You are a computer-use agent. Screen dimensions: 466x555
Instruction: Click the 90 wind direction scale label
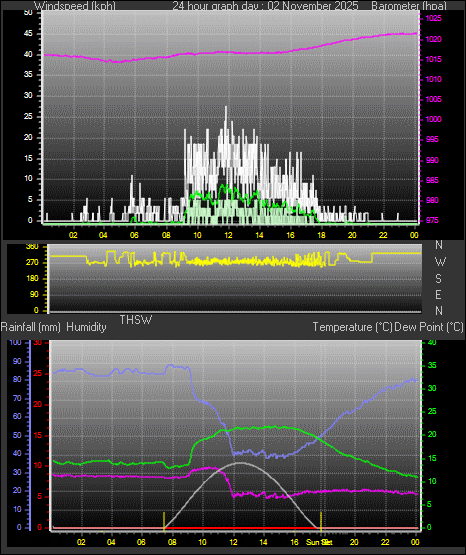(34, 294)
